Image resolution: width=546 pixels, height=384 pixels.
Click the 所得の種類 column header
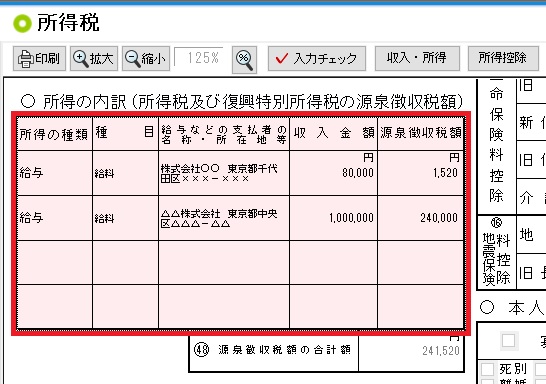[55, 134]
